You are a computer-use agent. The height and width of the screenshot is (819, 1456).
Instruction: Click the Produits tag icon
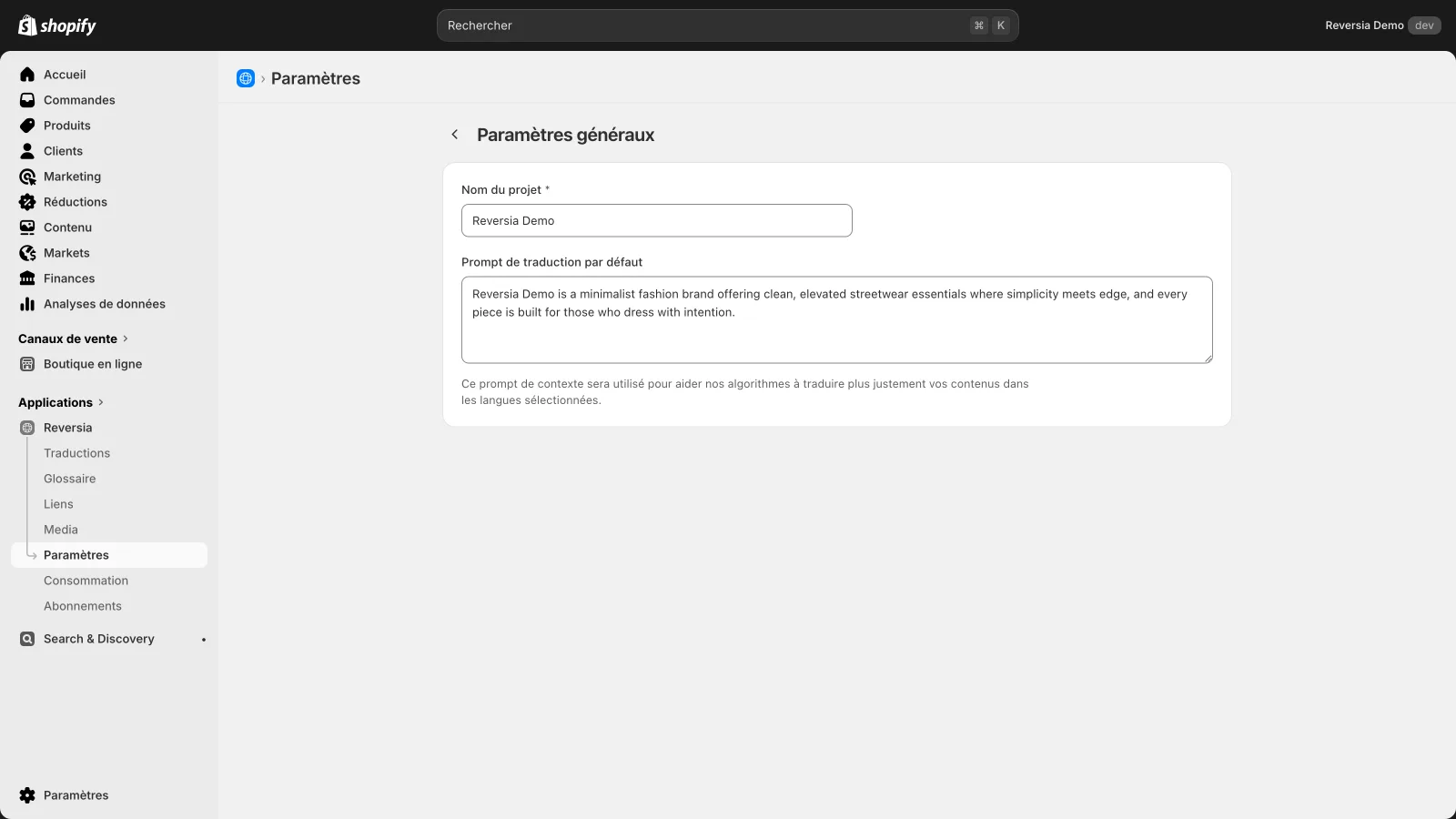27,126
